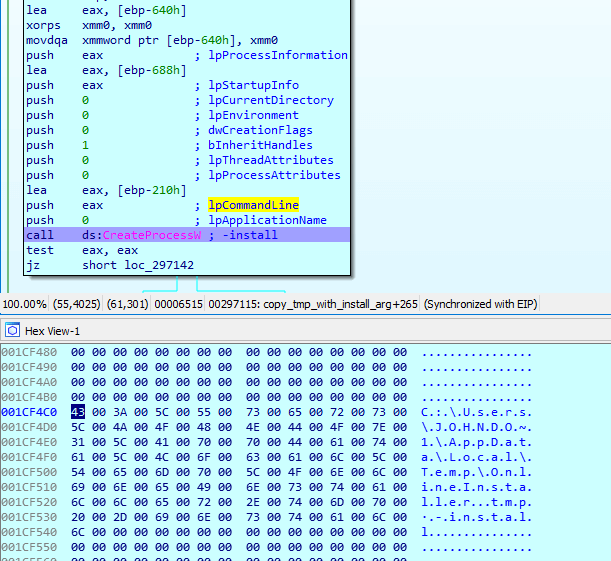Click the lpEnvironment comment

point(253,115)
